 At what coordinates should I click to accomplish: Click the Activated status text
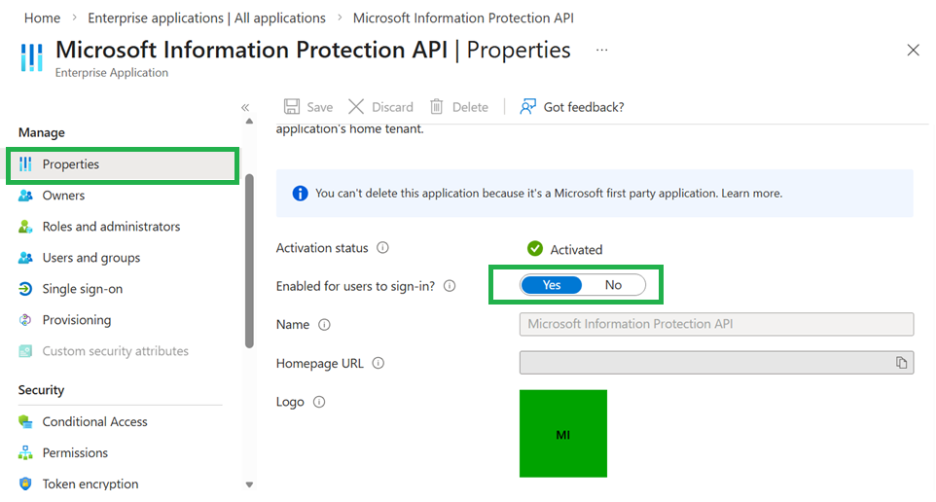pos(576,250)
